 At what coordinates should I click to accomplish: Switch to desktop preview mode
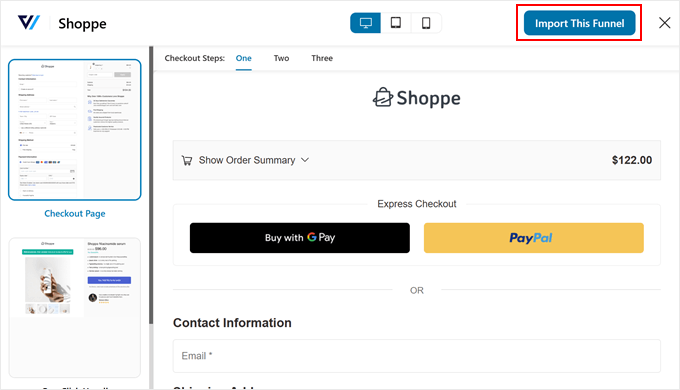[366, 23]
